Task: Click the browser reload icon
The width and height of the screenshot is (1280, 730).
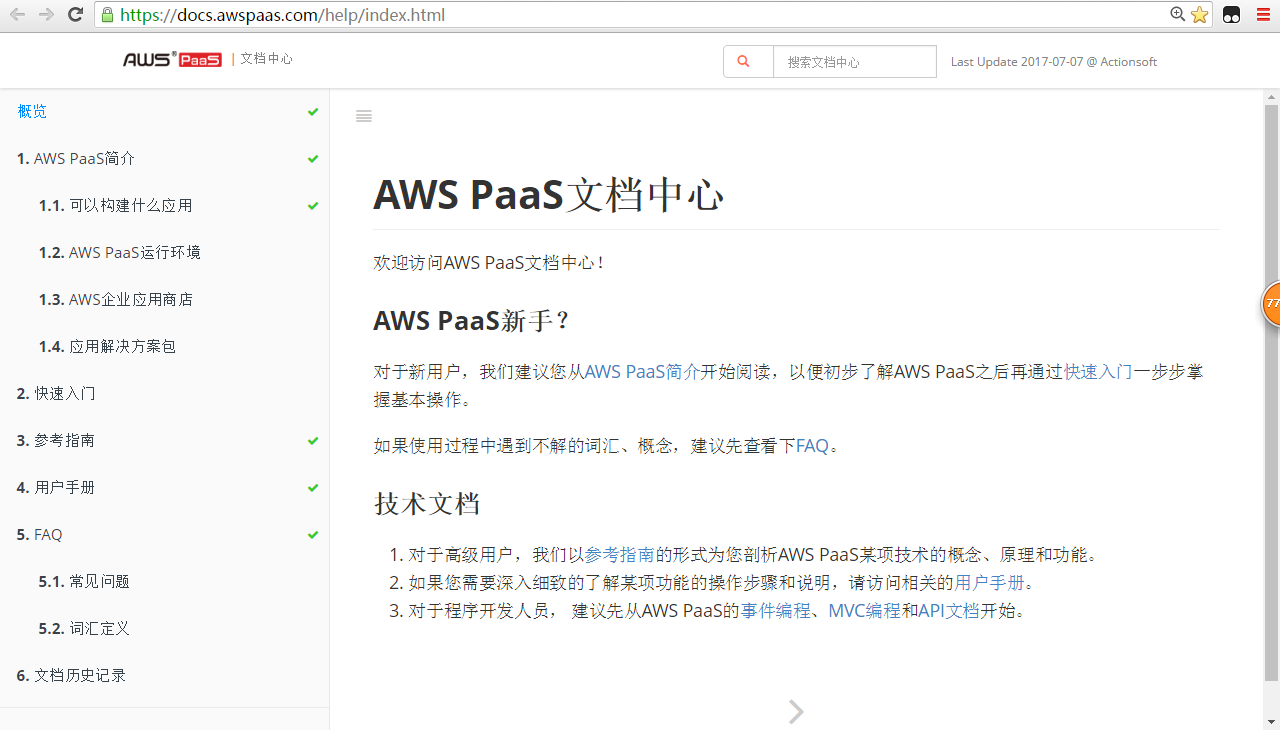Action: pyautogui.click(x=75, y=14)
